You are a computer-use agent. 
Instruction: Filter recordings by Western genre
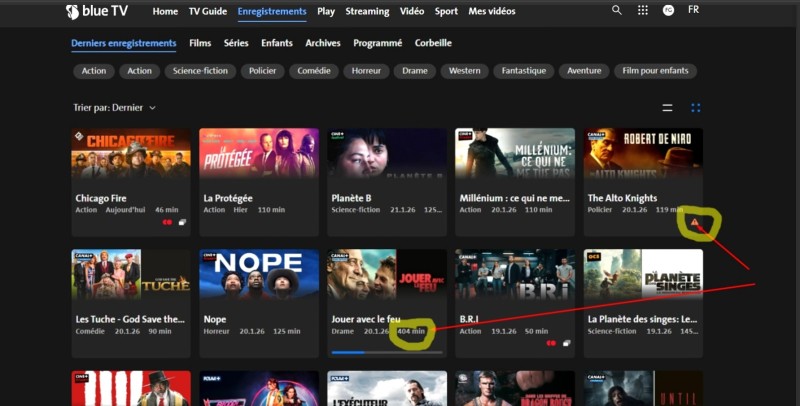(463, 71)
